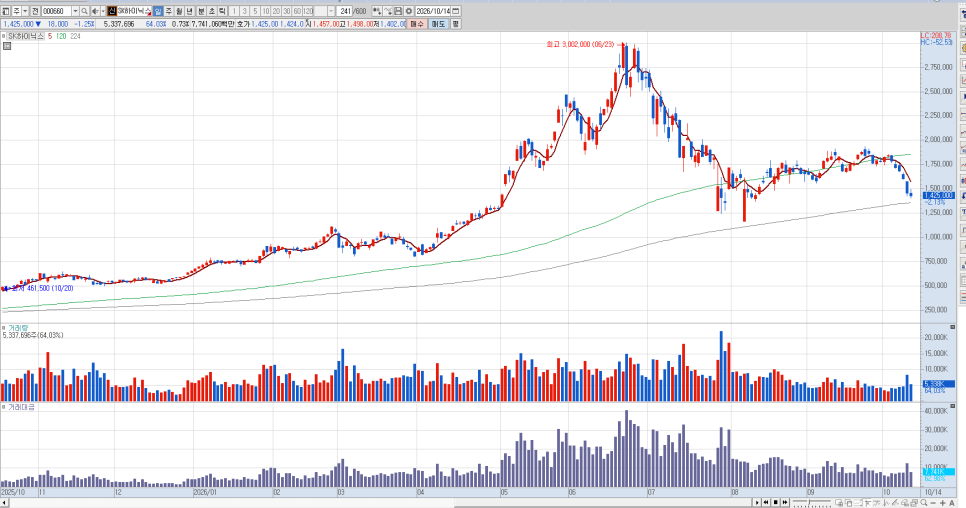Click the SK하이닉스 stock name field
This screenshot has width=966, height=508.
point(135,11)
